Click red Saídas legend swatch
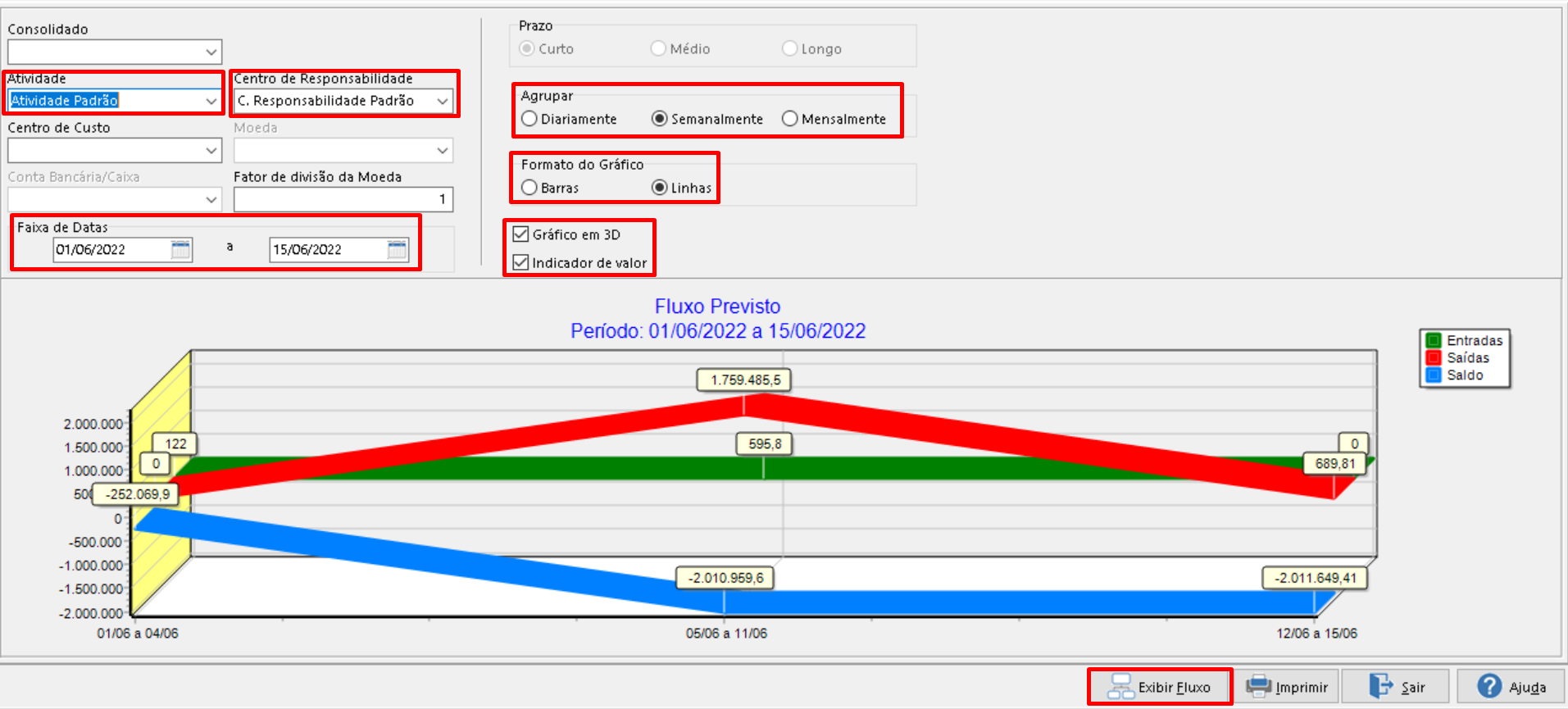 [1434, 357]
